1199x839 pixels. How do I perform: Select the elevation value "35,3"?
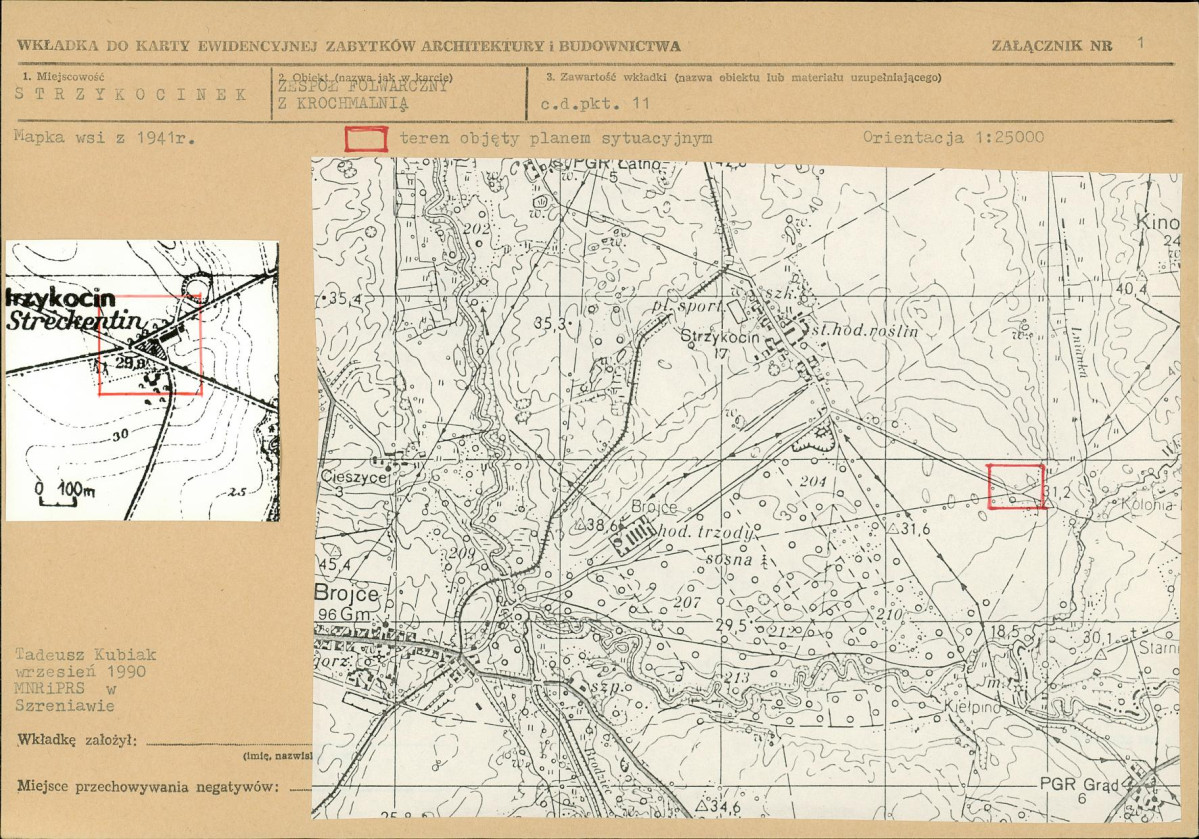pyautogui.click(x=552, y=324)
